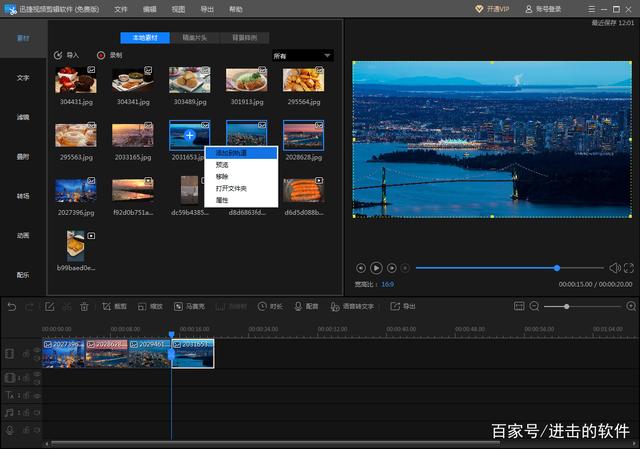Click the red 录制 record button

[101, 55]
